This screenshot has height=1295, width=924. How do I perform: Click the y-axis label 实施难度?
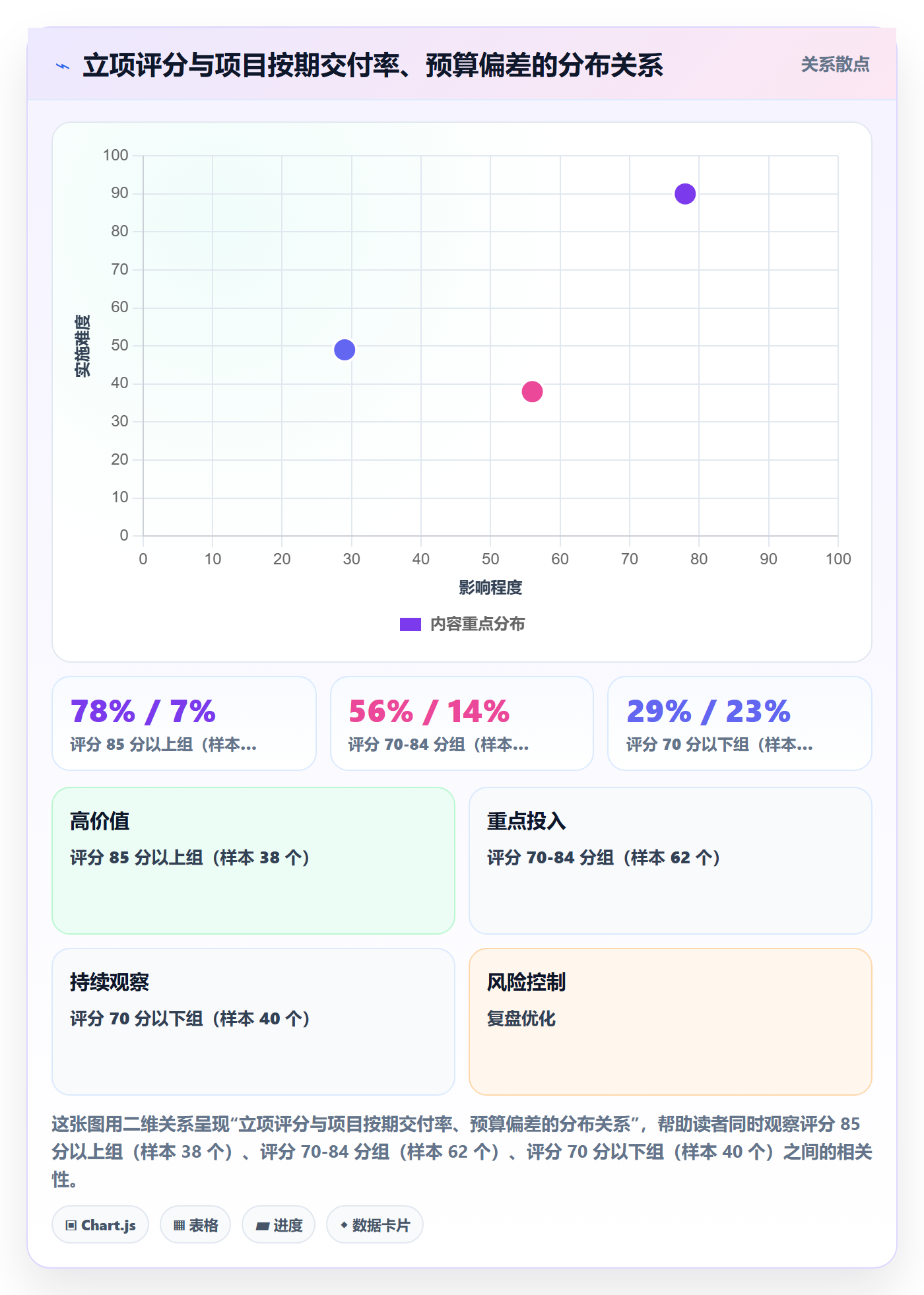(x=82, y=345)
